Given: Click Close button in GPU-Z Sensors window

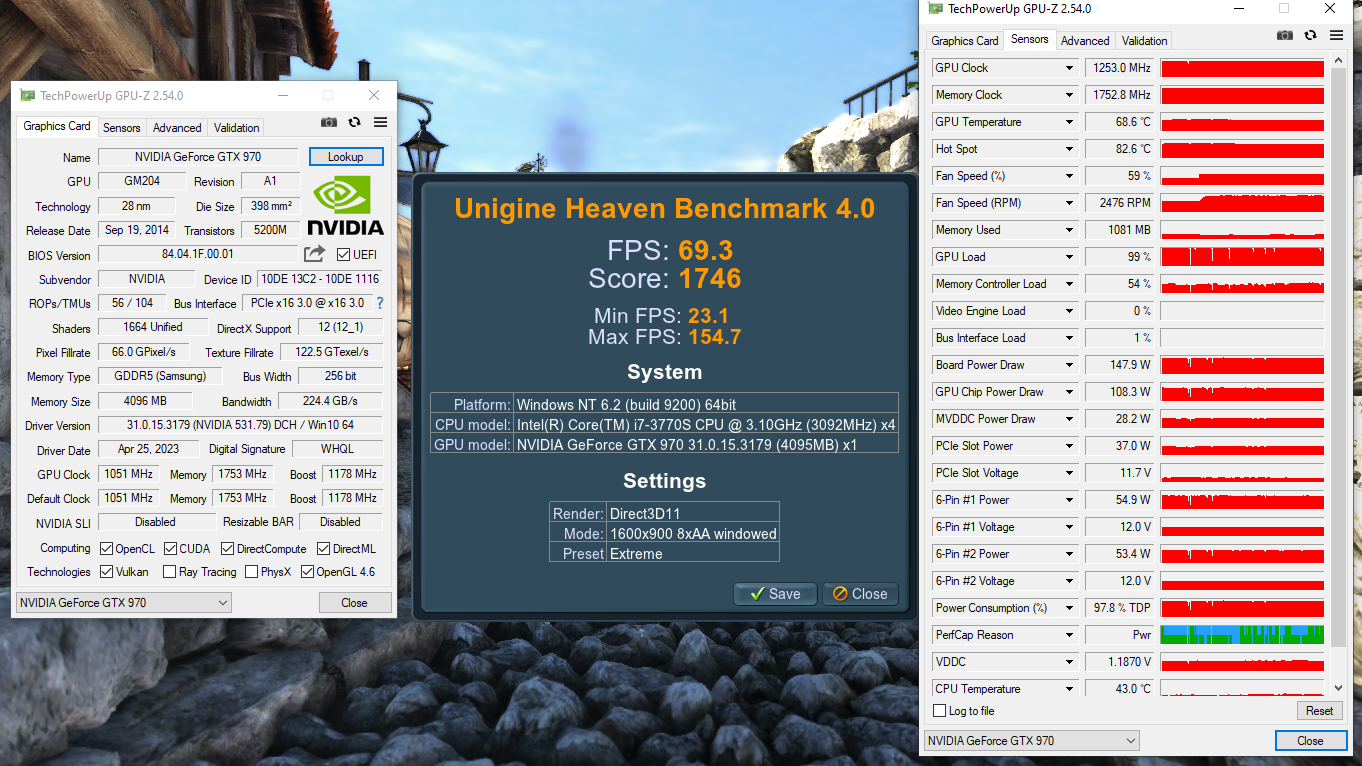Looking at the screenshot, I should (x=1310, y=741).
